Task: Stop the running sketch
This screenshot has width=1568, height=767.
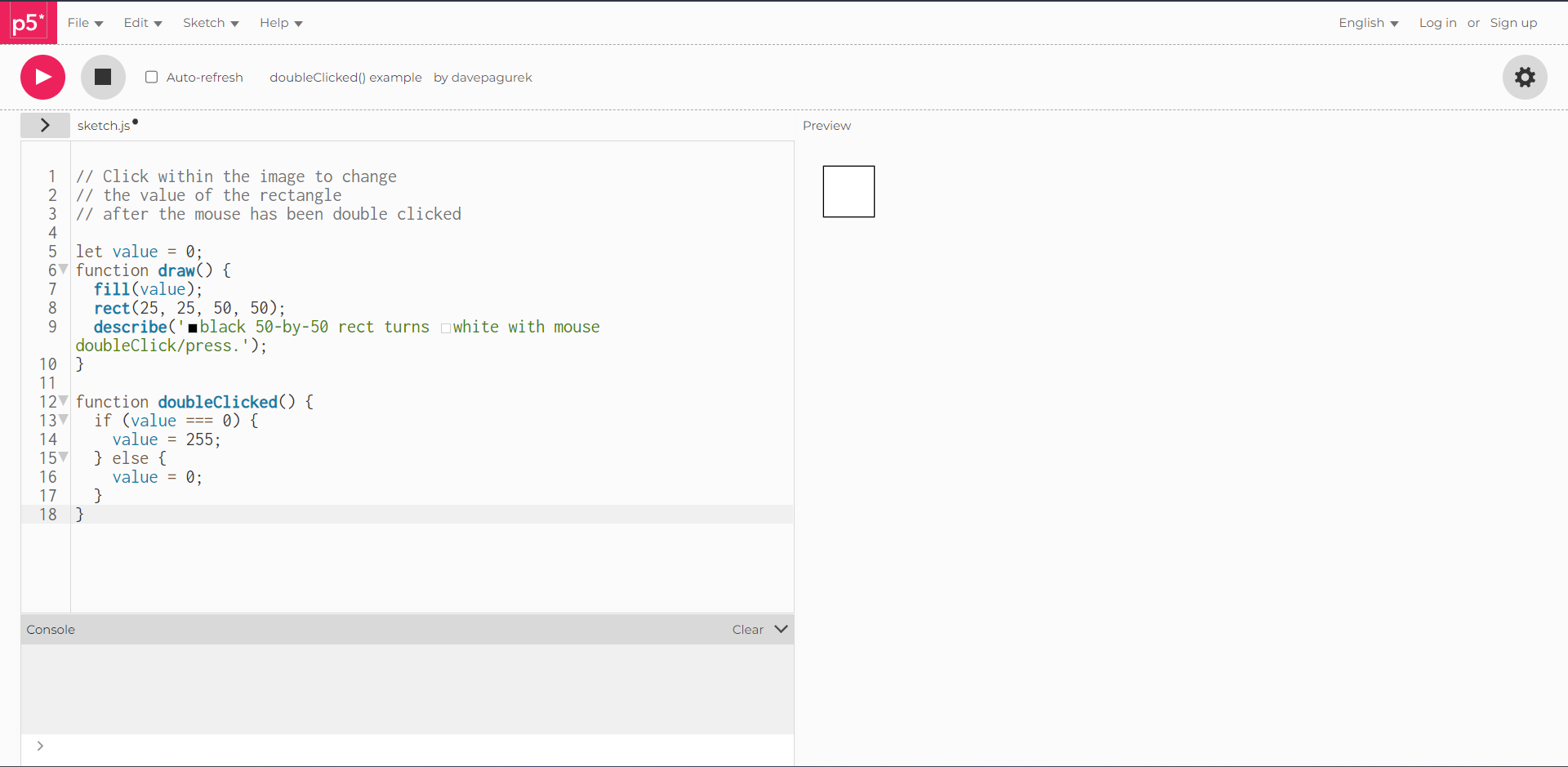Action: tap(103, 77)
